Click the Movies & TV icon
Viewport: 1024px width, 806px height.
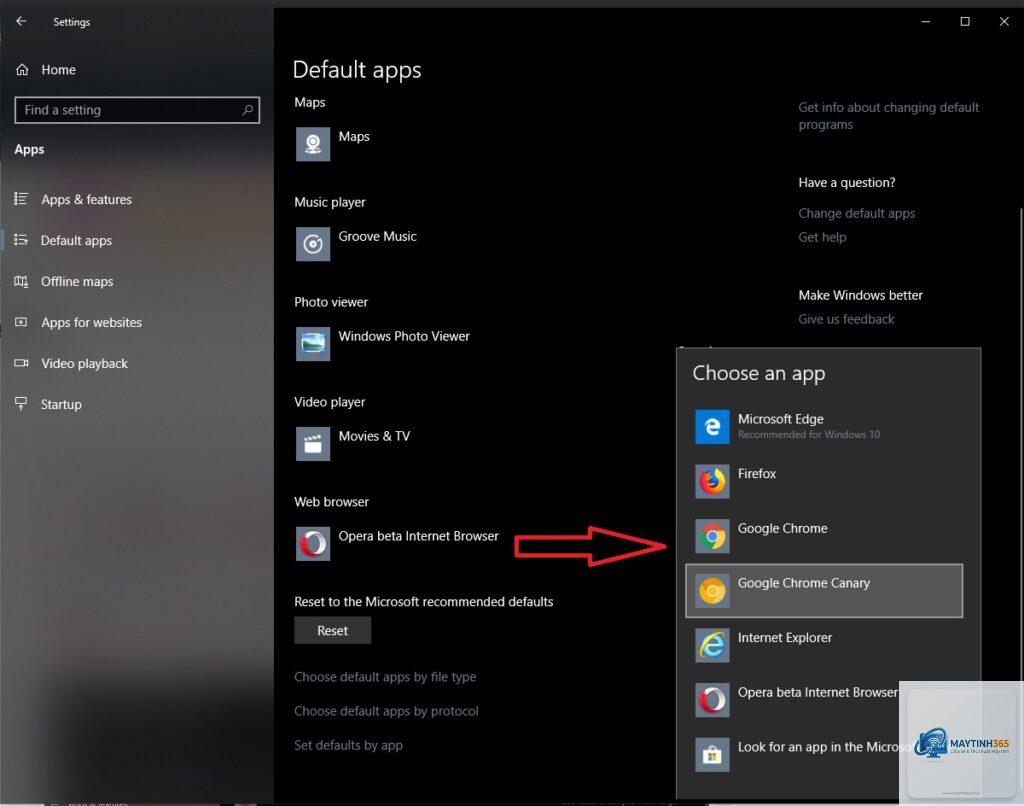click(x=313, y=443)
